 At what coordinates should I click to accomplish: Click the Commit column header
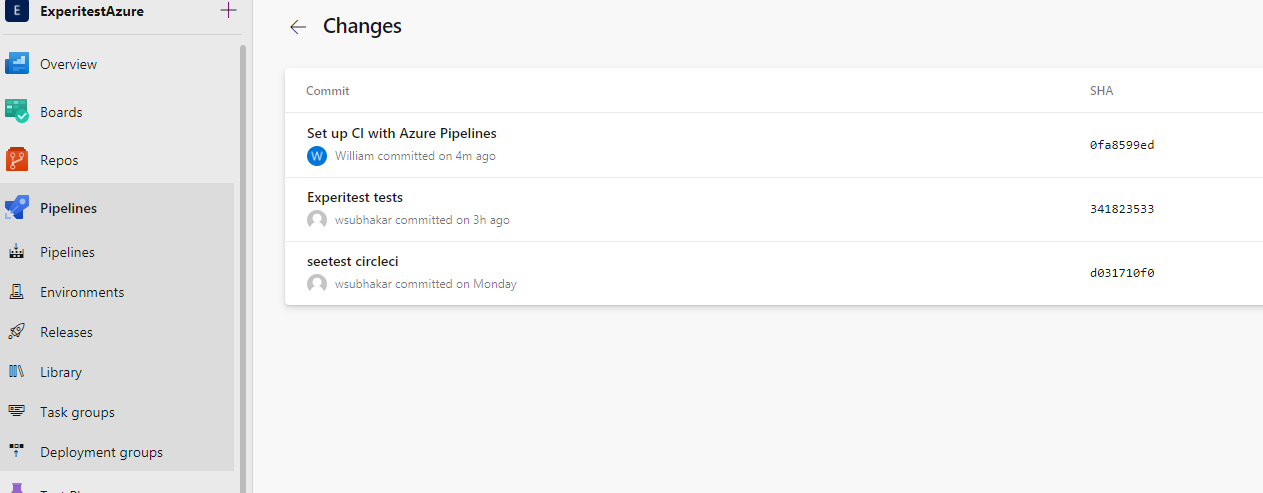pos(328,91)
